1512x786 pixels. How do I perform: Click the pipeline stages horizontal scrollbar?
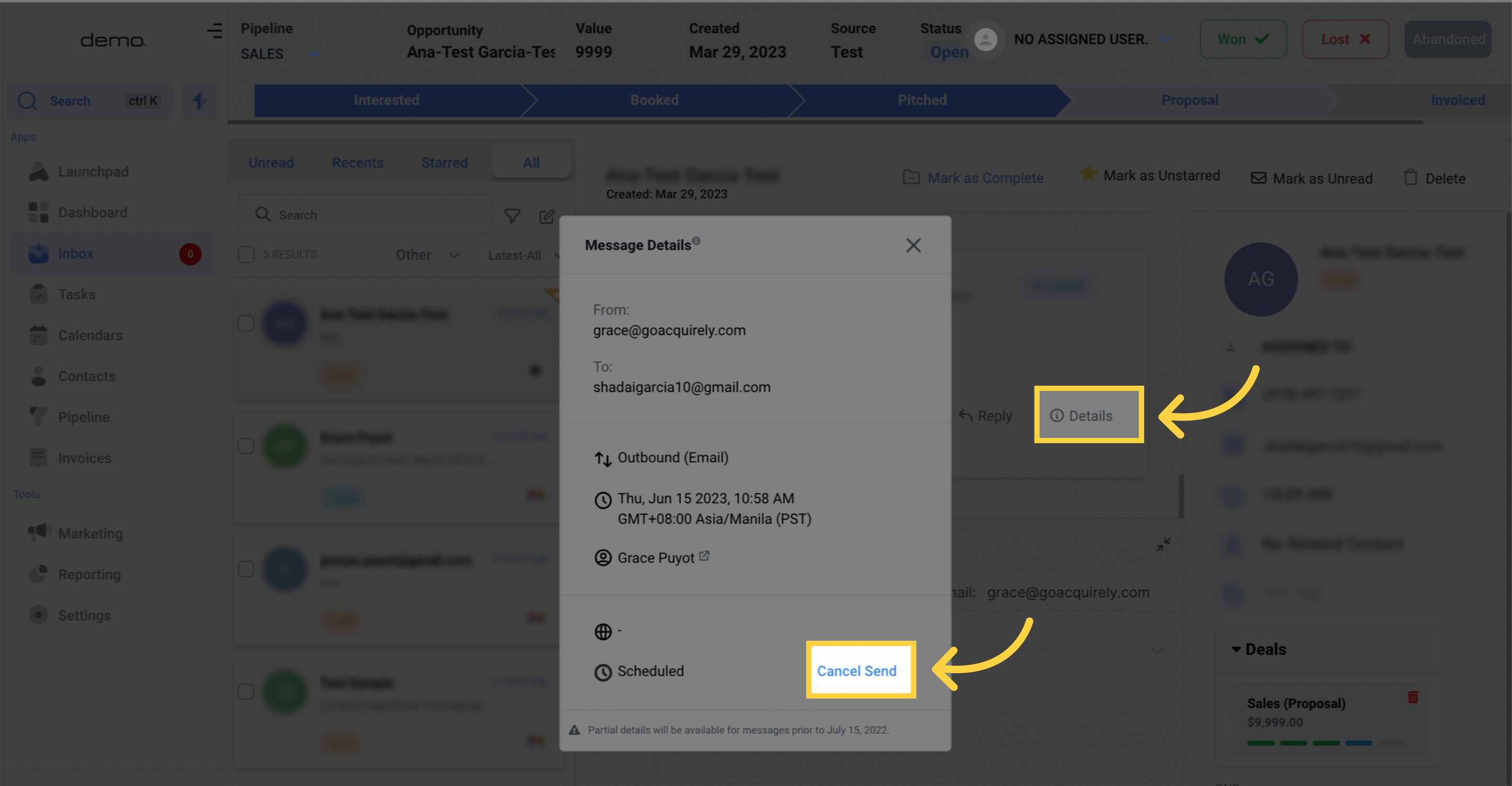[x=825, y=122]
